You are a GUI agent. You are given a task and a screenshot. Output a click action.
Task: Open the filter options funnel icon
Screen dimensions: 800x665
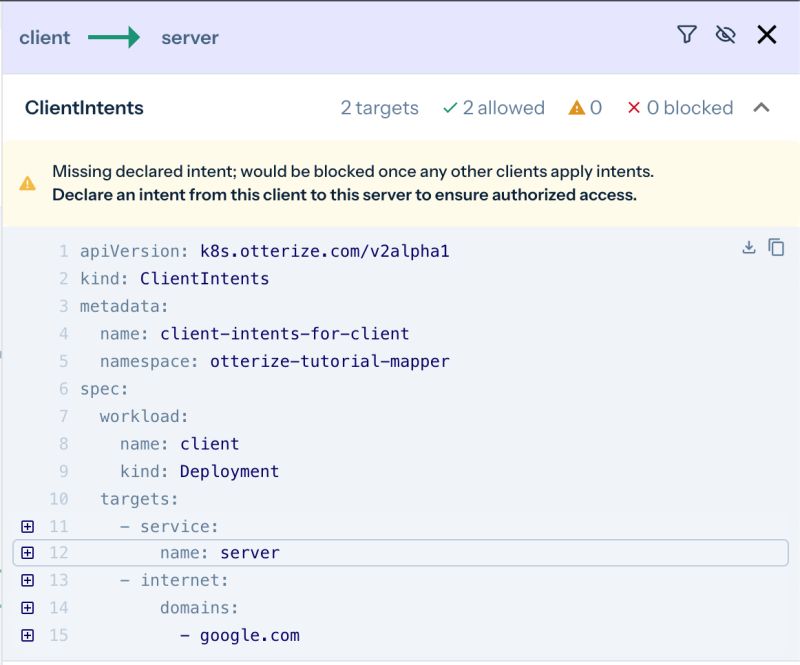[687, 34]
